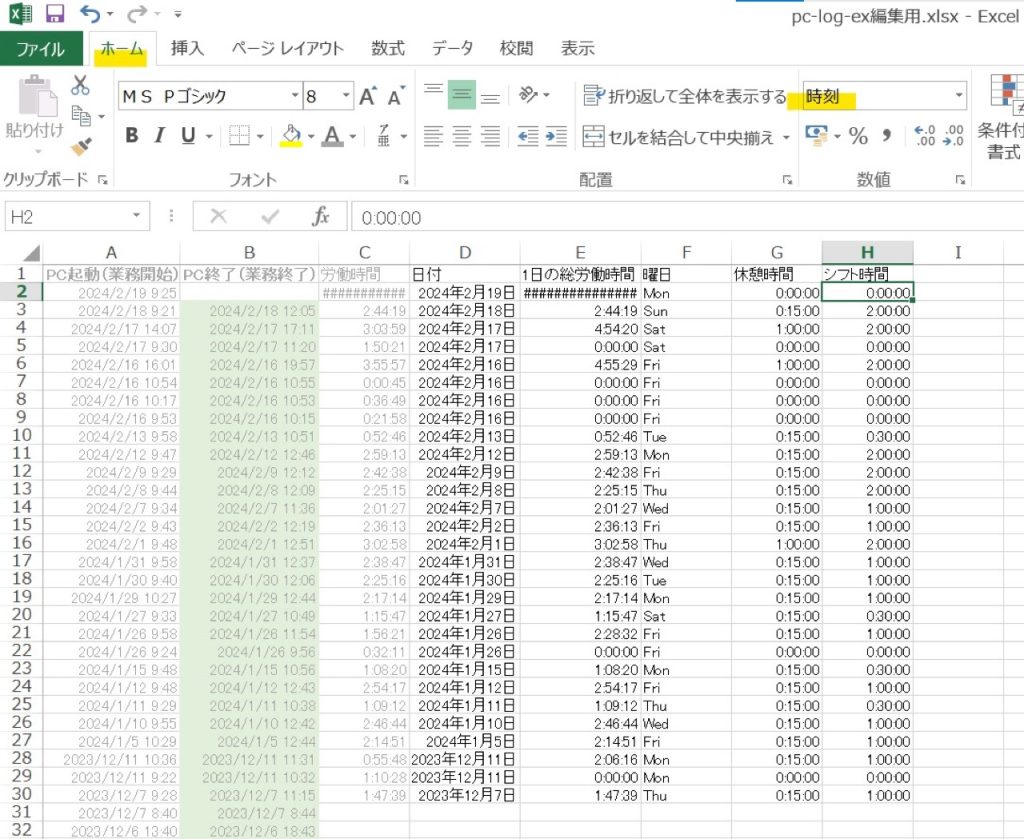Open the ファイル tab
1024x839 pixels.
tap(41, 49)
